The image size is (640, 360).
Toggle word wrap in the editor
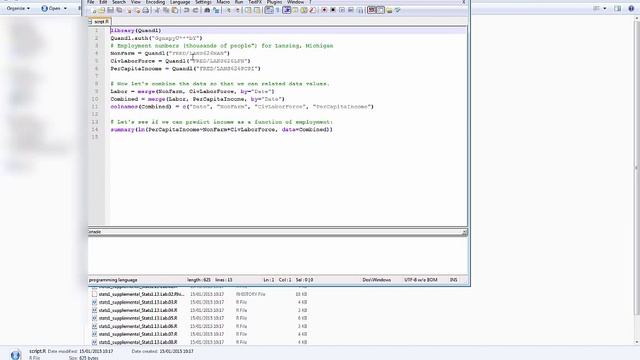268,10
